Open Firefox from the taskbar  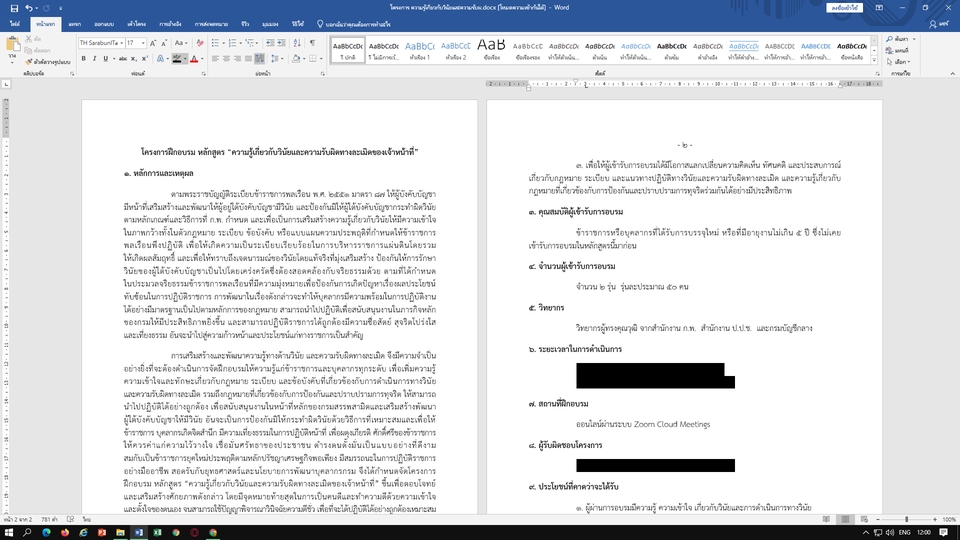pyautogui.click(x=65, y=533)
